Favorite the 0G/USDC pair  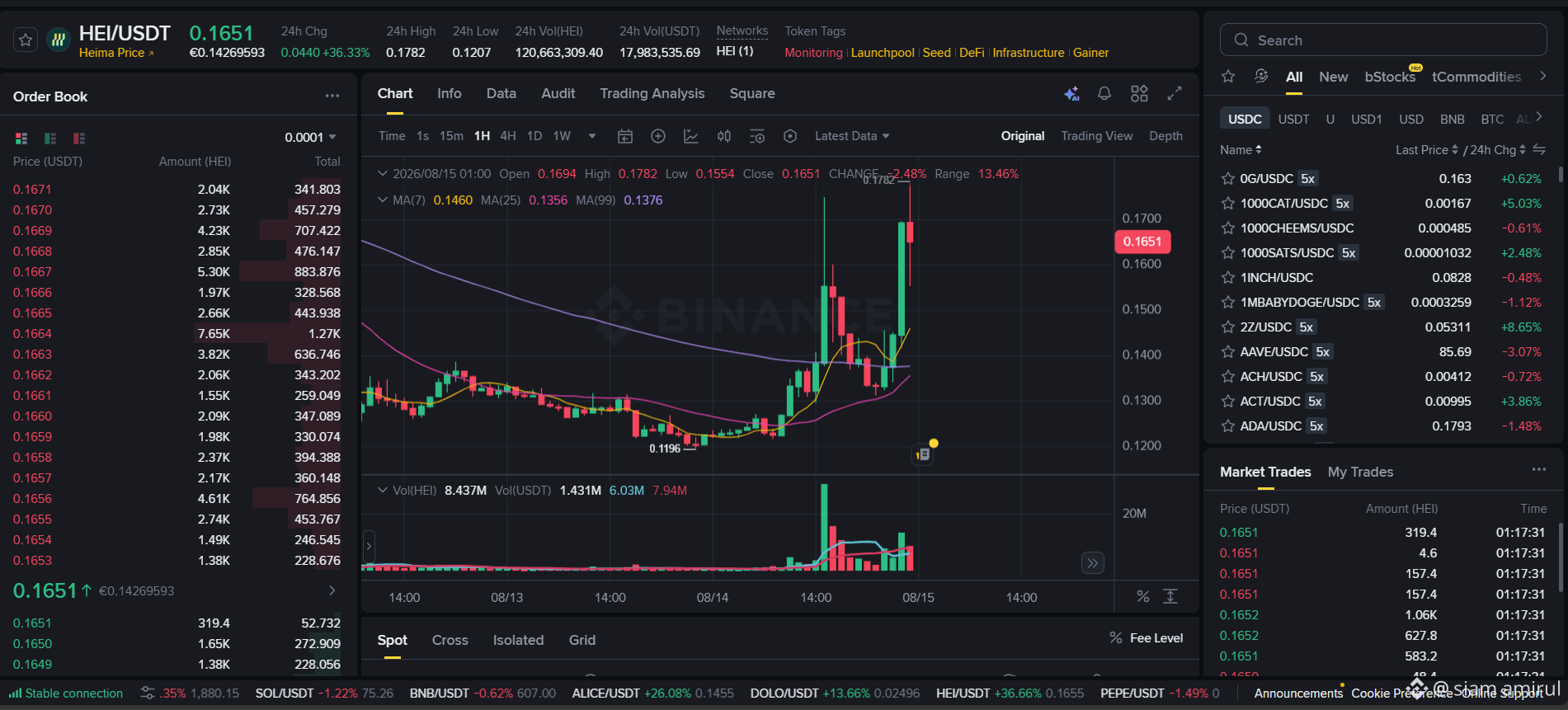[x=1227, y=178]
